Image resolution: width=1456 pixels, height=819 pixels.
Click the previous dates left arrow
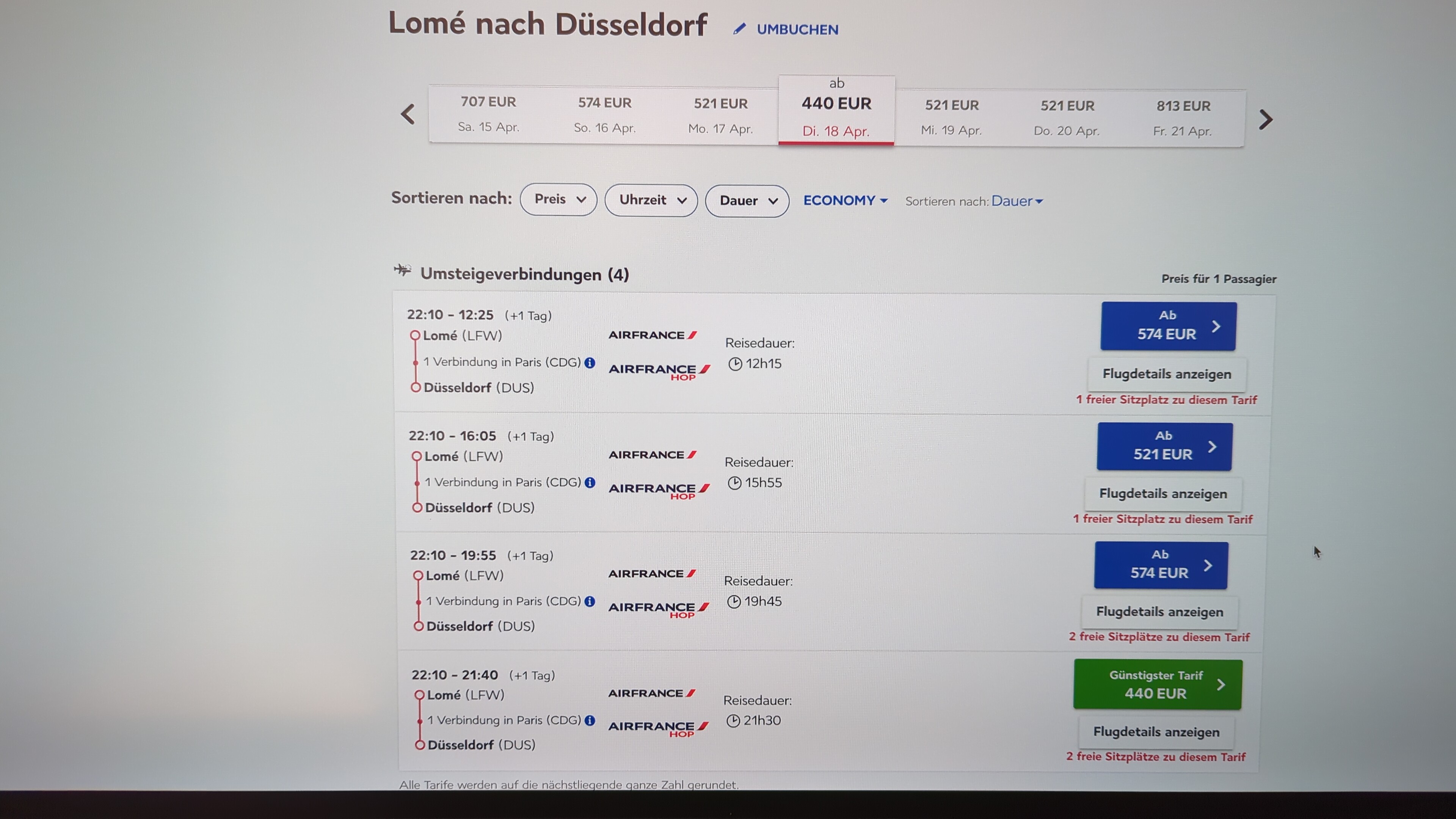pos(408,114)
